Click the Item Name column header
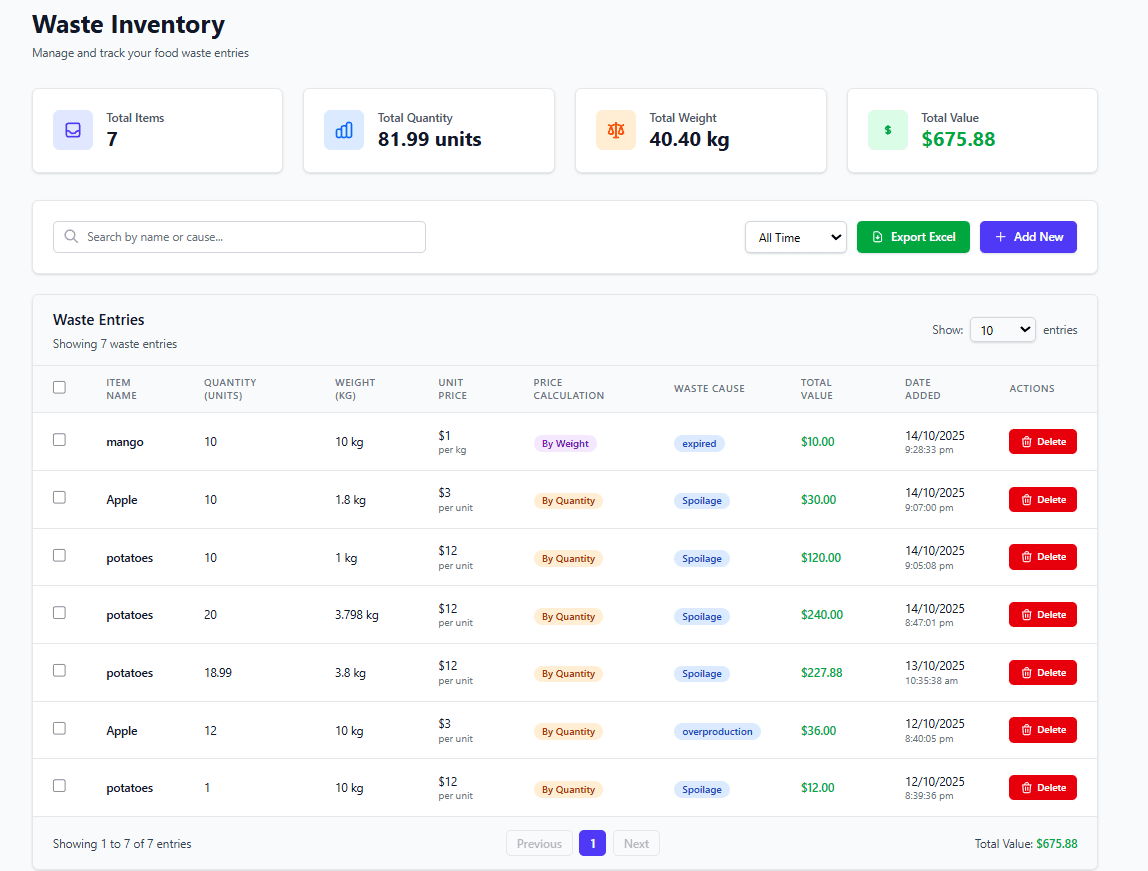This screenshot has width=1148, height=871. (121, 389)
